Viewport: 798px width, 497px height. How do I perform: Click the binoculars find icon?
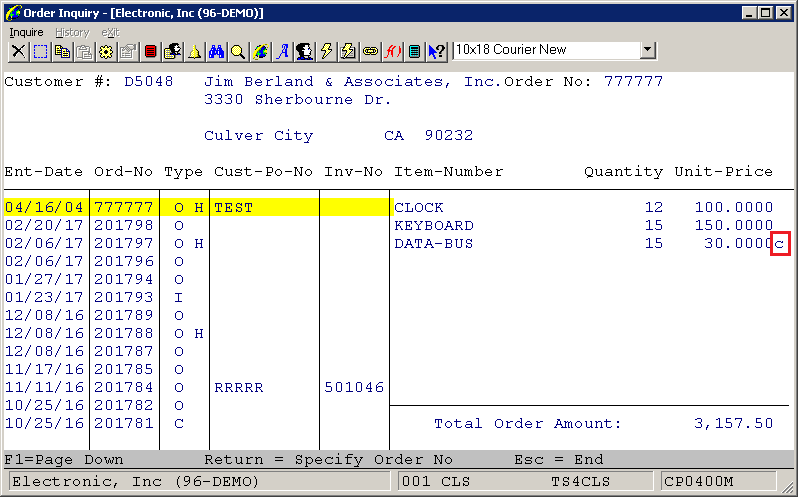(x=216, y=51)
